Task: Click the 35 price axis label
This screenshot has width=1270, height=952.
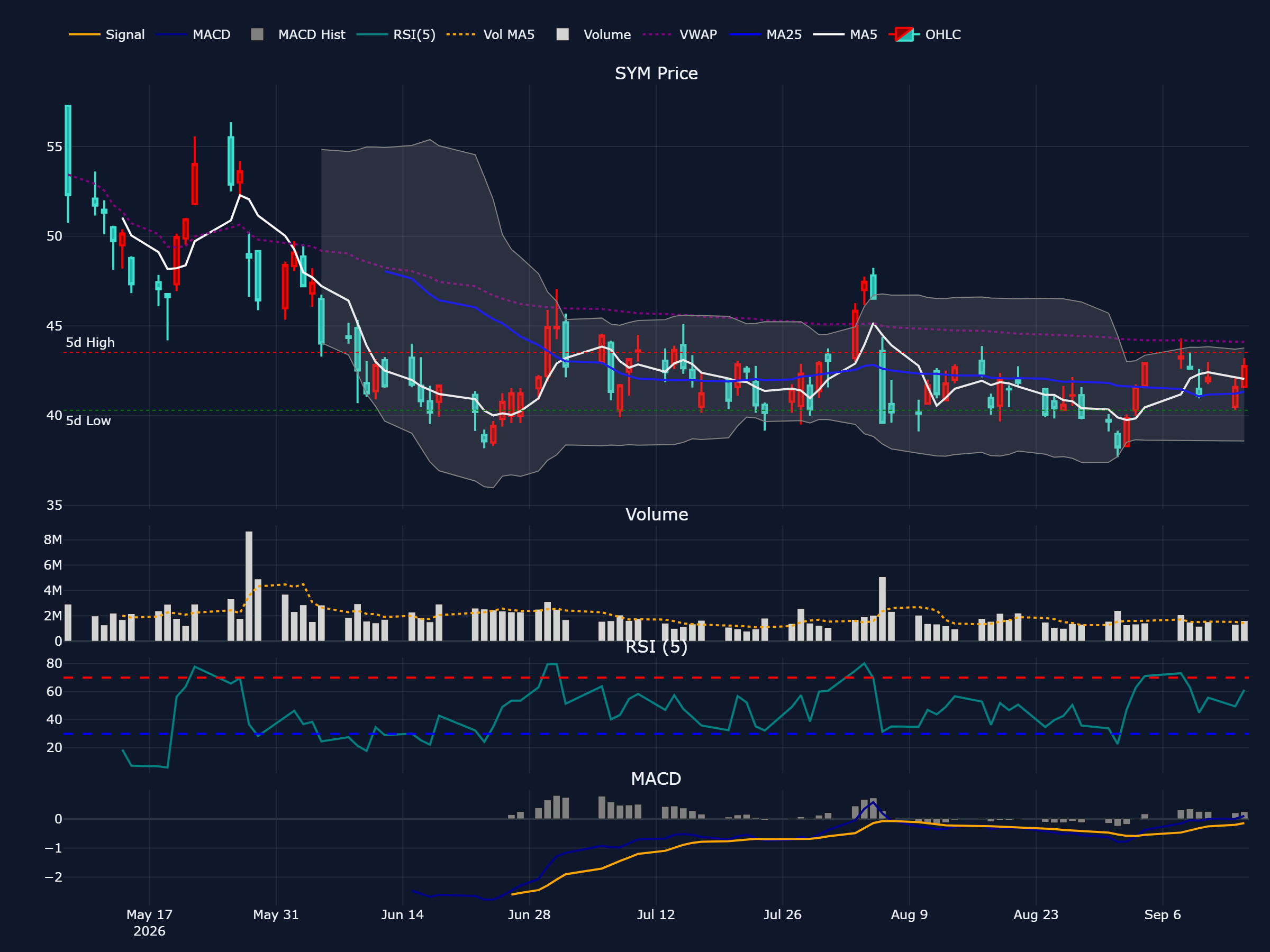Action: coord(54,506)
